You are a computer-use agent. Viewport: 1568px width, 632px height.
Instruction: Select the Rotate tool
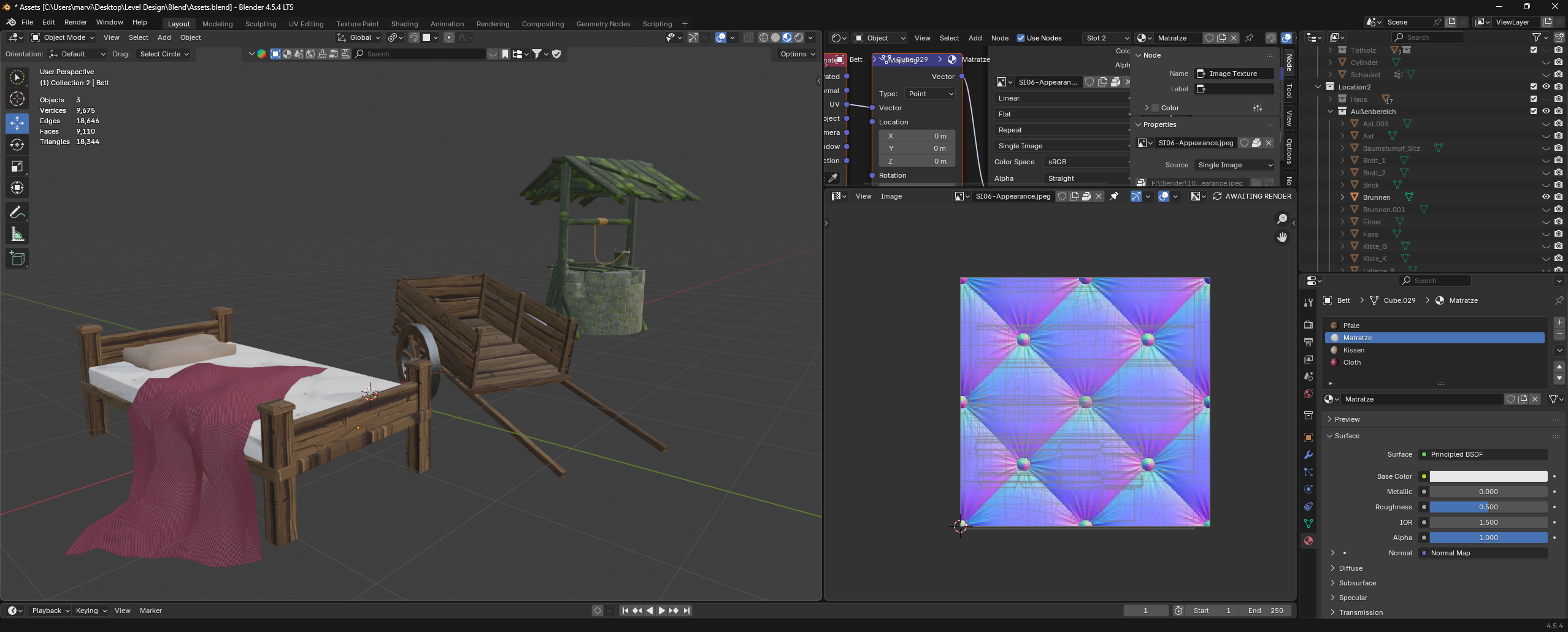pos(17,145)
